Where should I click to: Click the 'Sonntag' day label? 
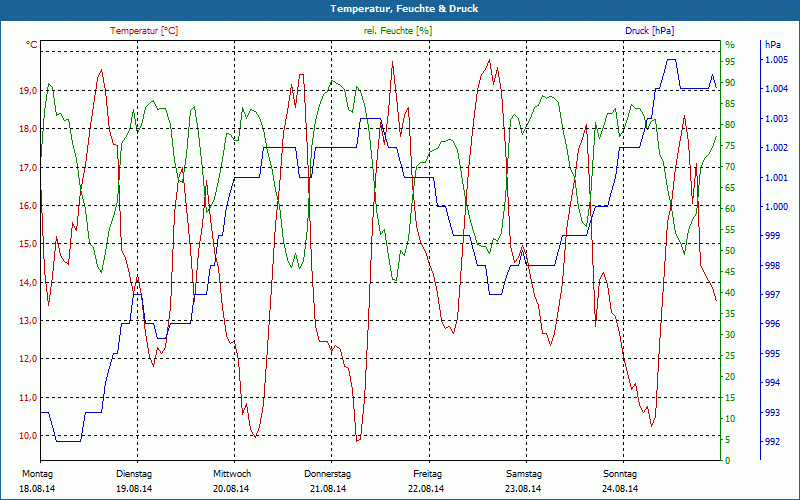620,474
